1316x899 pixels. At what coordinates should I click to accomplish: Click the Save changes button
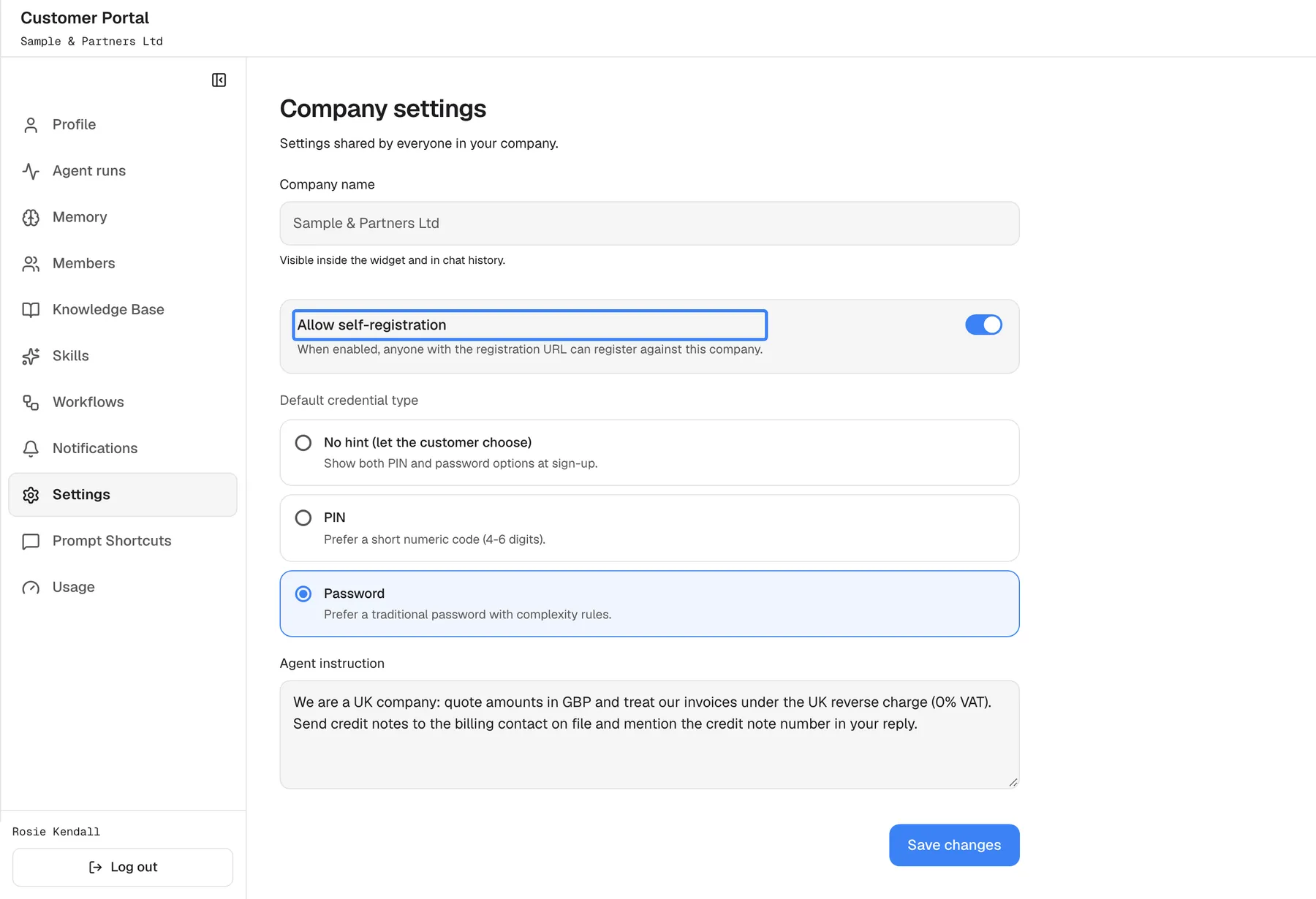coord(954,845)
